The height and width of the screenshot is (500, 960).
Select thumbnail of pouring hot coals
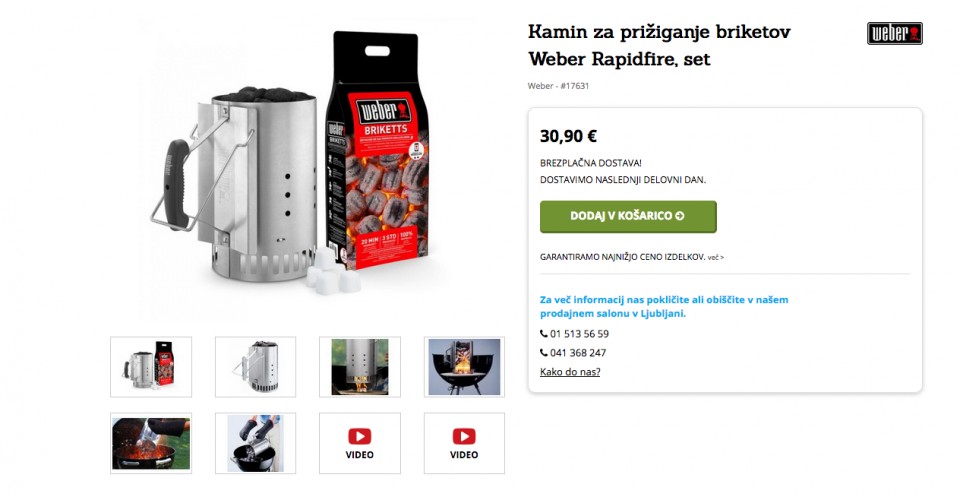[151, 443]
